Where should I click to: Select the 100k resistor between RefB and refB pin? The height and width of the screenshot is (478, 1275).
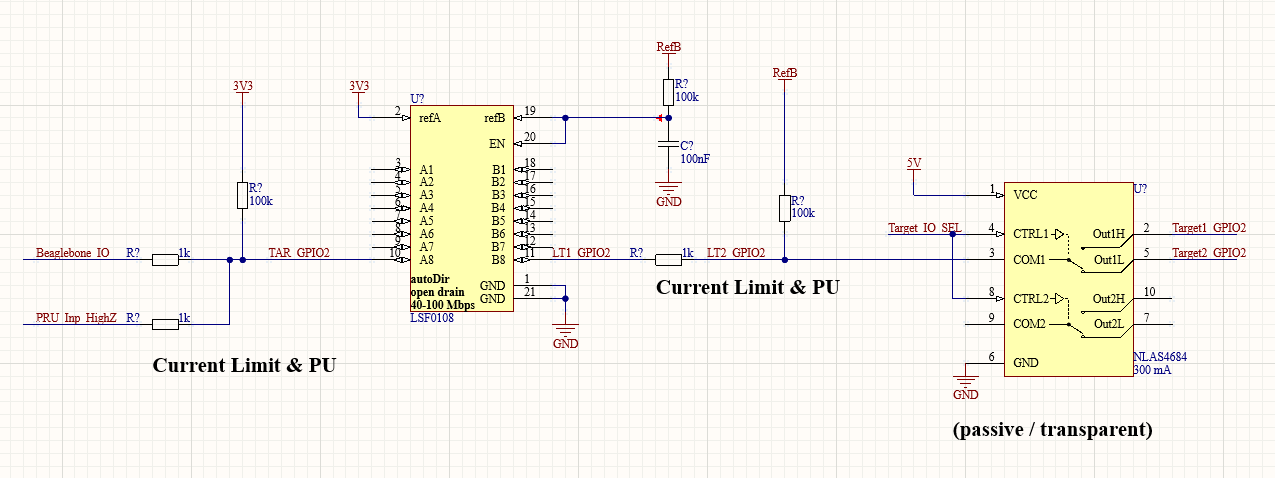(x=669, y=92)
